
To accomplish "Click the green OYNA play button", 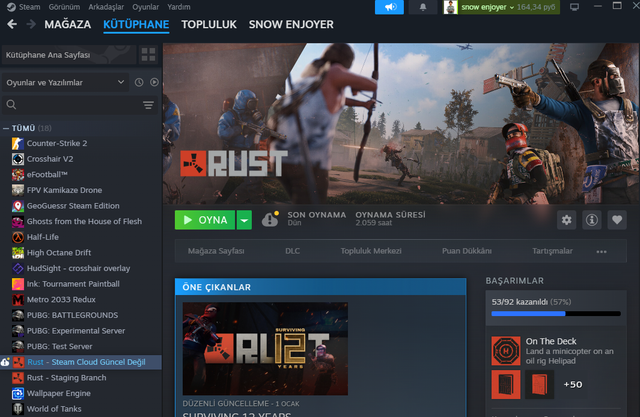I will (205, 220).
